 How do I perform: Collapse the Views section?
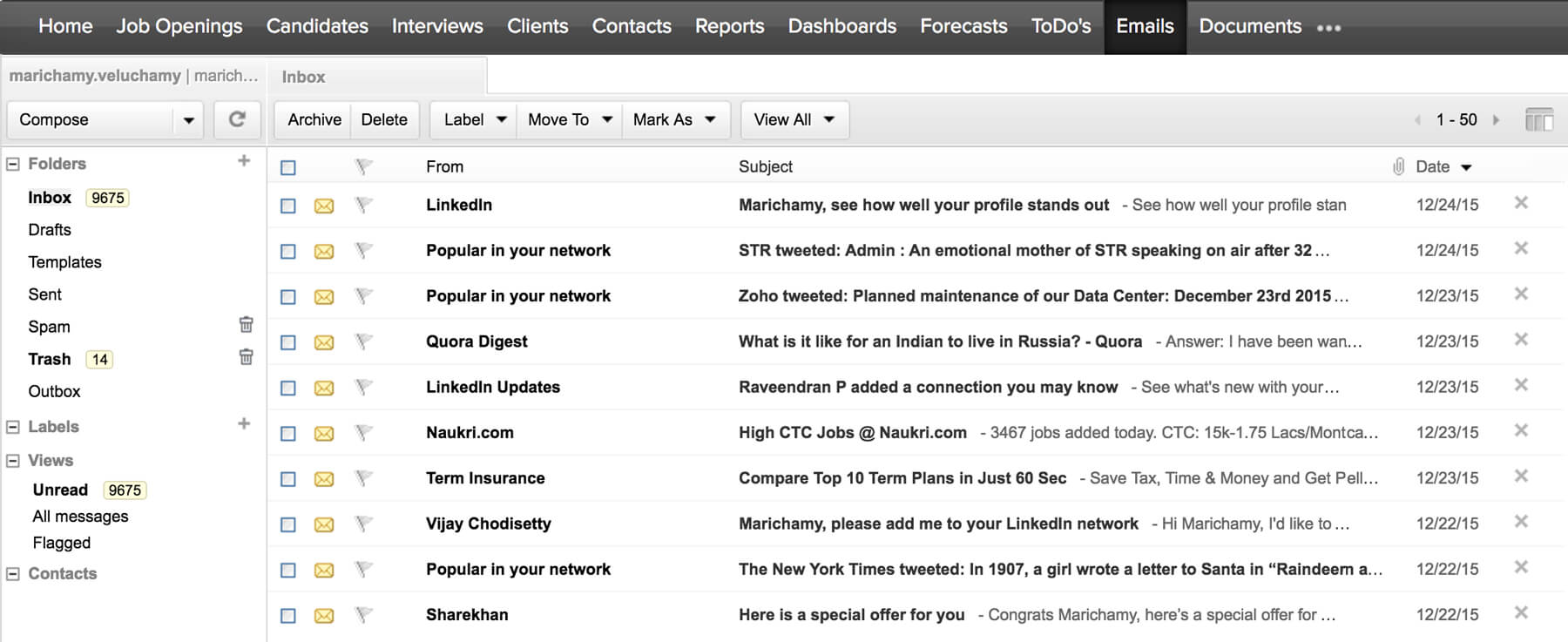pos(13,461)
